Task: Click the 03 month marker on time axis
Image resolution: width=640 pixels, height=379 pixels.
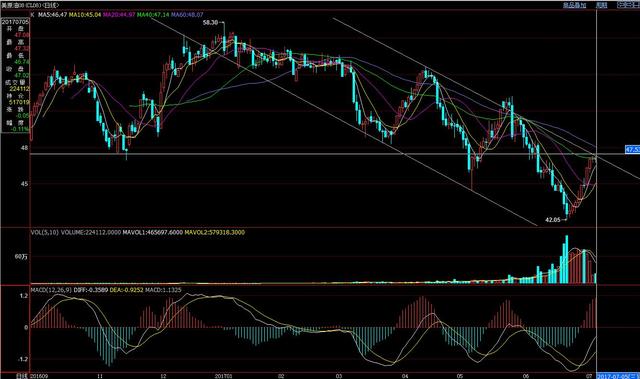Action: coord(339,376)
